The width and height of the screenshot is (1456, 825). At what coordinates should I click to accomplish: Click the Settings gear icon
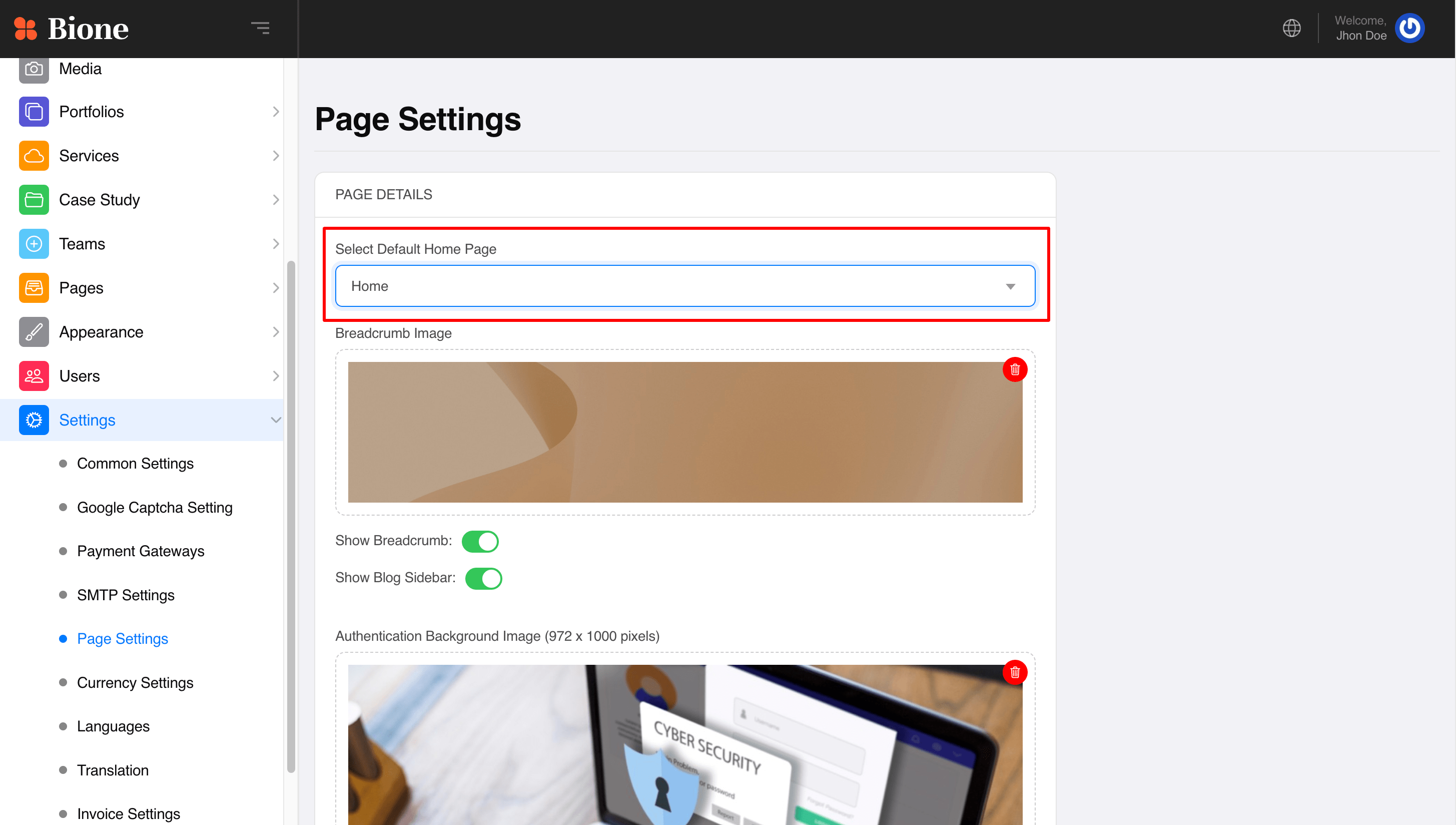[x=34, y=421]
